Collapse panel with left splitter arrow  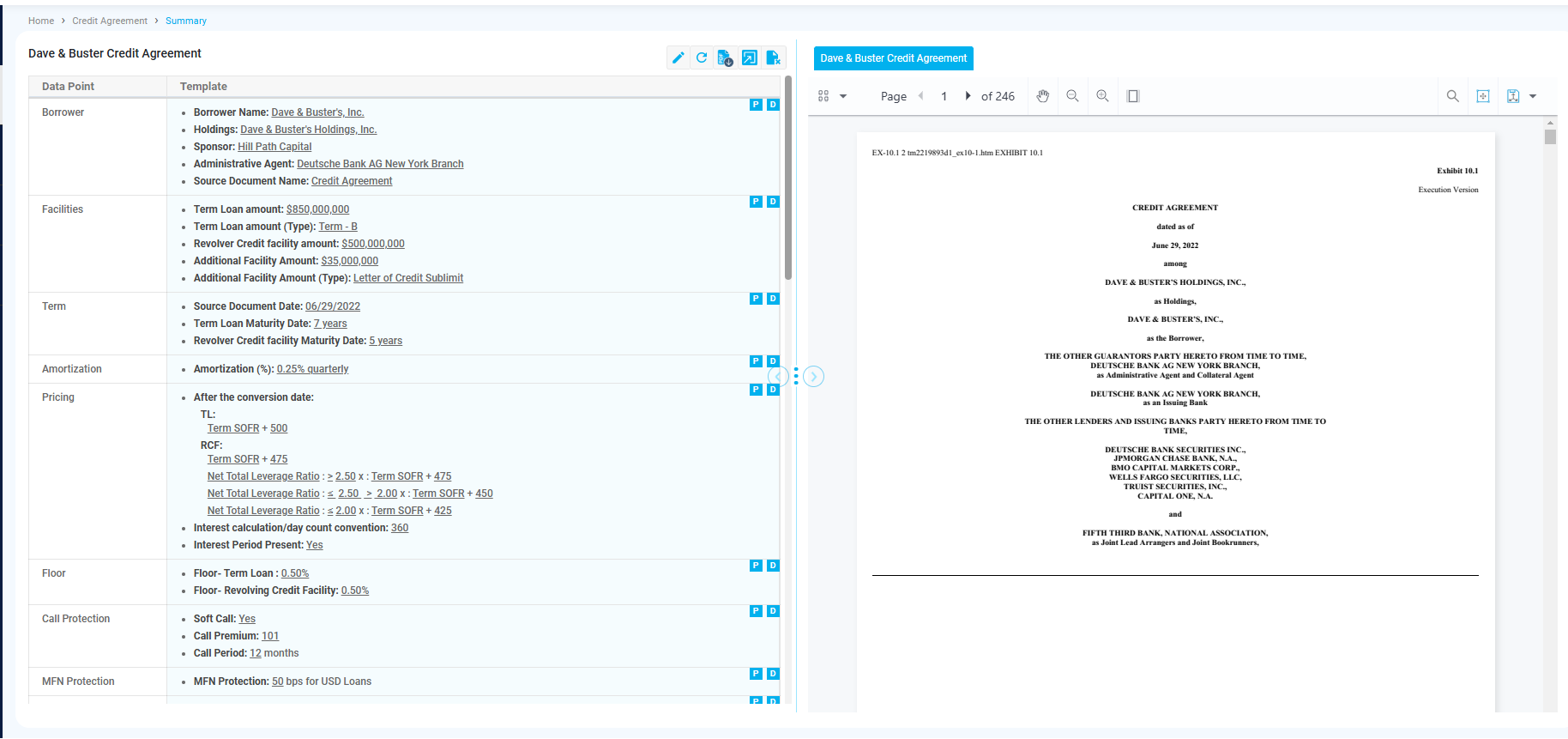pos(777,377)
